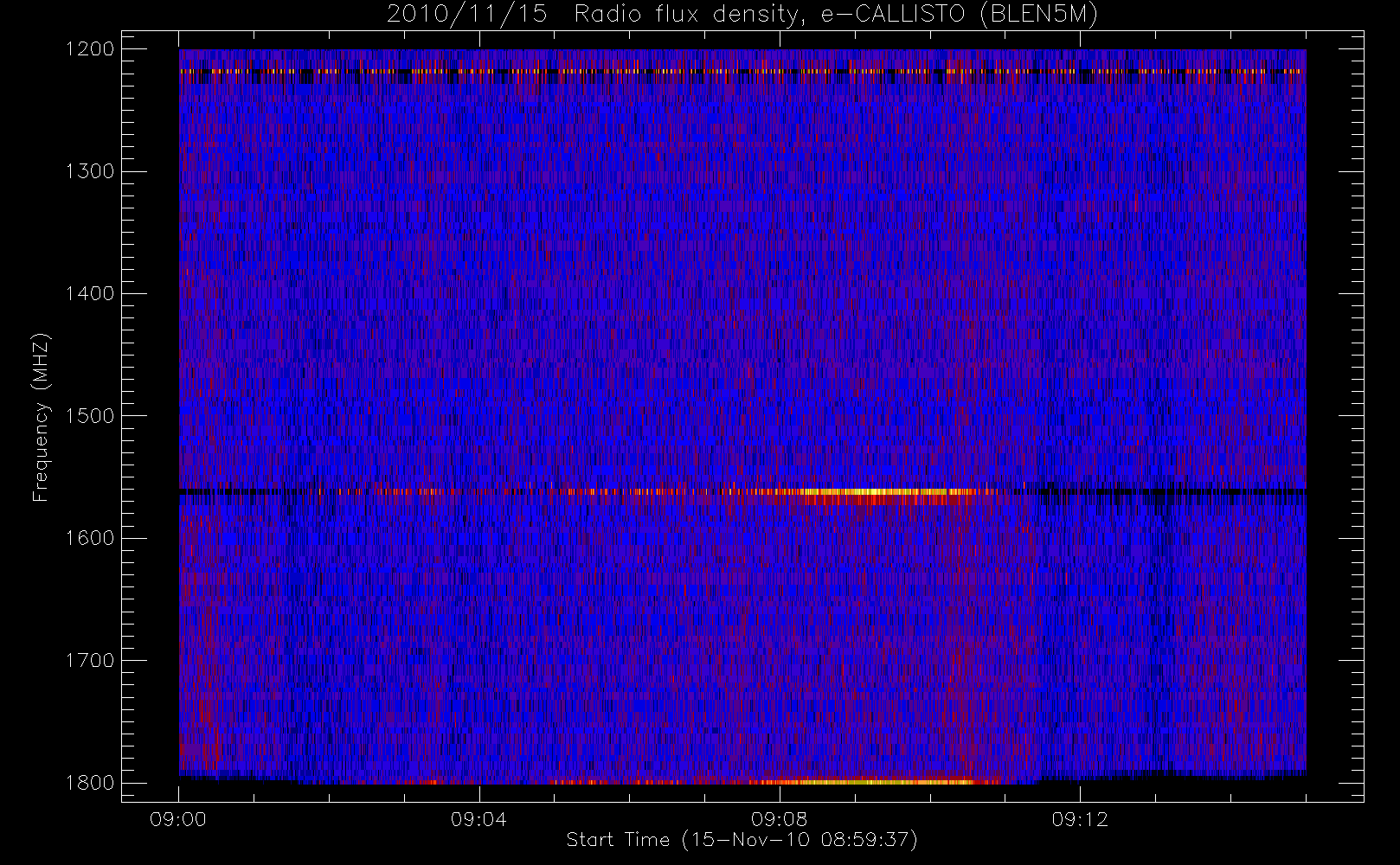This screenshot has height=865, width=1400.
Task: Click the 09:08 time tick label
Action: tap(779, 819)
